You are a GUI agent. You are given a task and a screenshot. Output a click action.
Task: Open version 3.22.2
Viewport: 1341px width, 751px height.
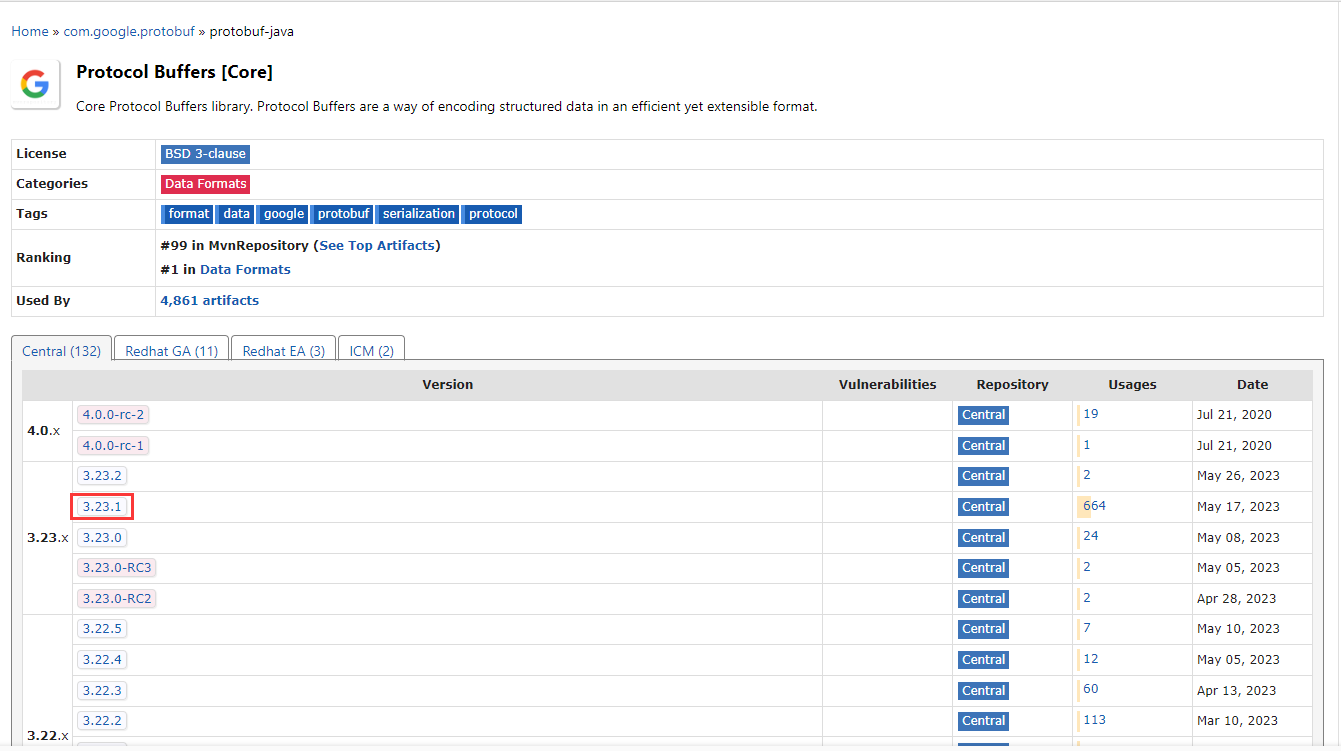tap(103, 721)
